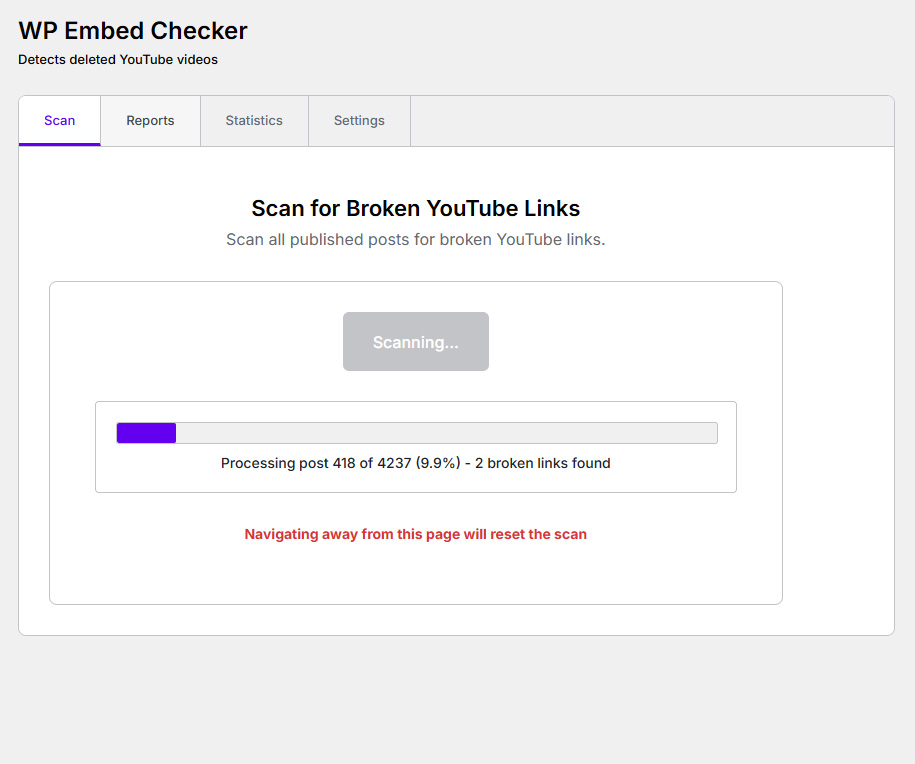
Task: Click the 'Scan for Broken YouTube Links' heading
Action: tap(415, 208)
